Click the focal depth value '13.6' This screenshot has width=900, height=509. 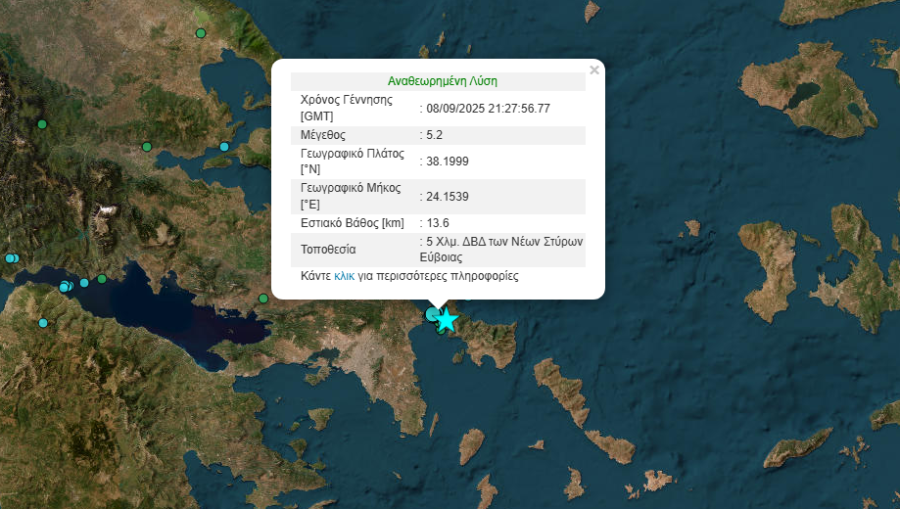click(x=438, y=223)
